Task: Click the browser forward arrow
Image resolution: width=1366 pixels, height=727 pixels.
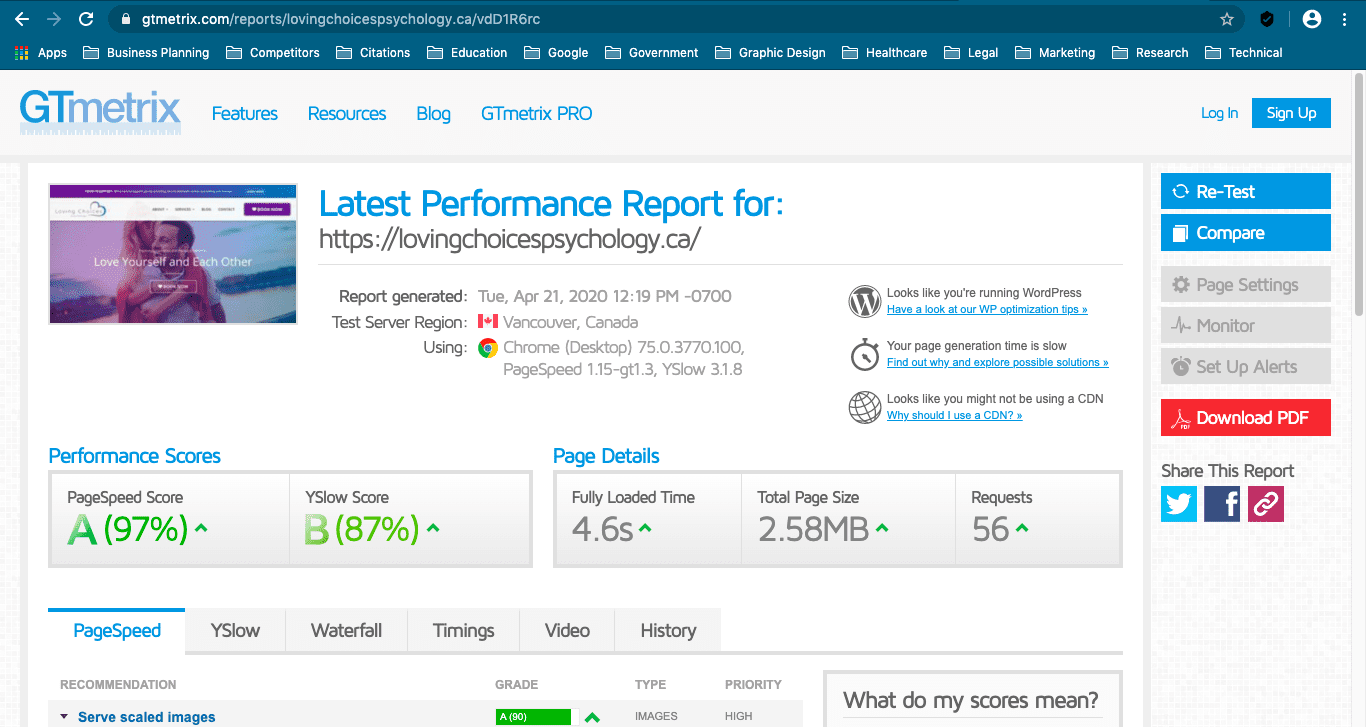Action: [x=54, y=19]
